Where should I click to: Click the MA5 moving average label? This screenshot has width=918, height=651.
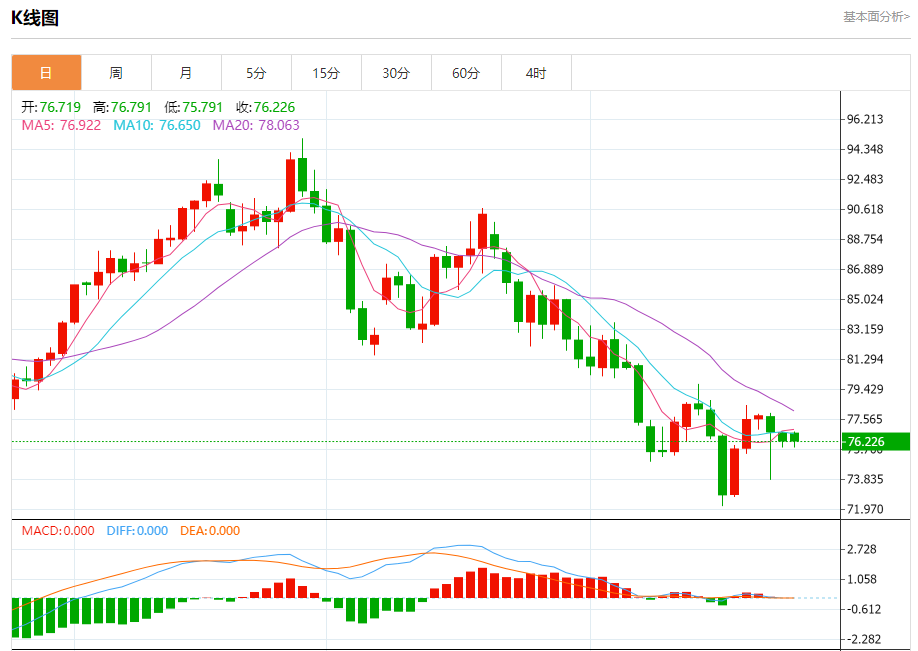[61, 125]
